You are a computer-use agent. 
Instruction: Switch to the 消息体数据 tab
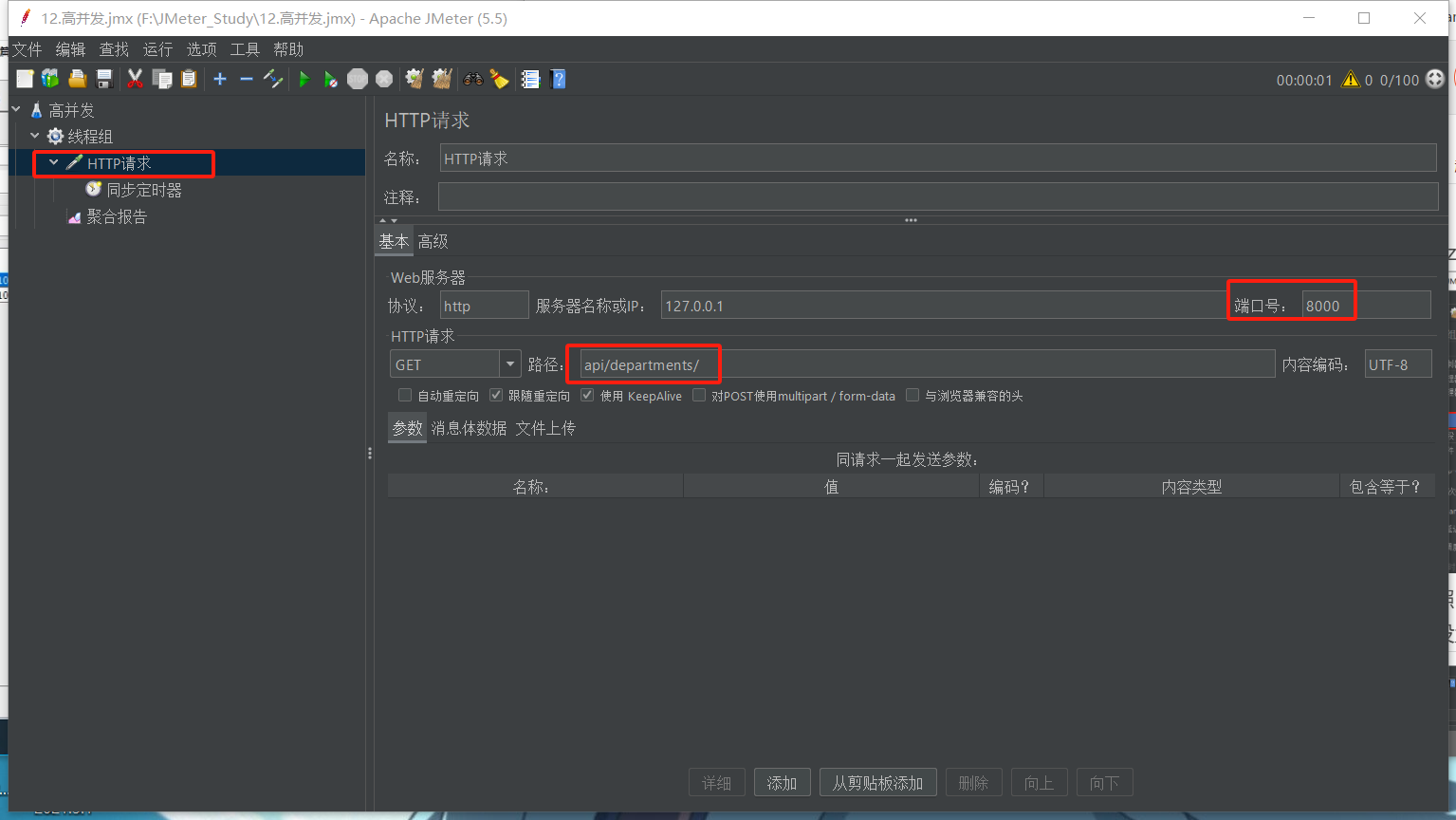(469, 428)
